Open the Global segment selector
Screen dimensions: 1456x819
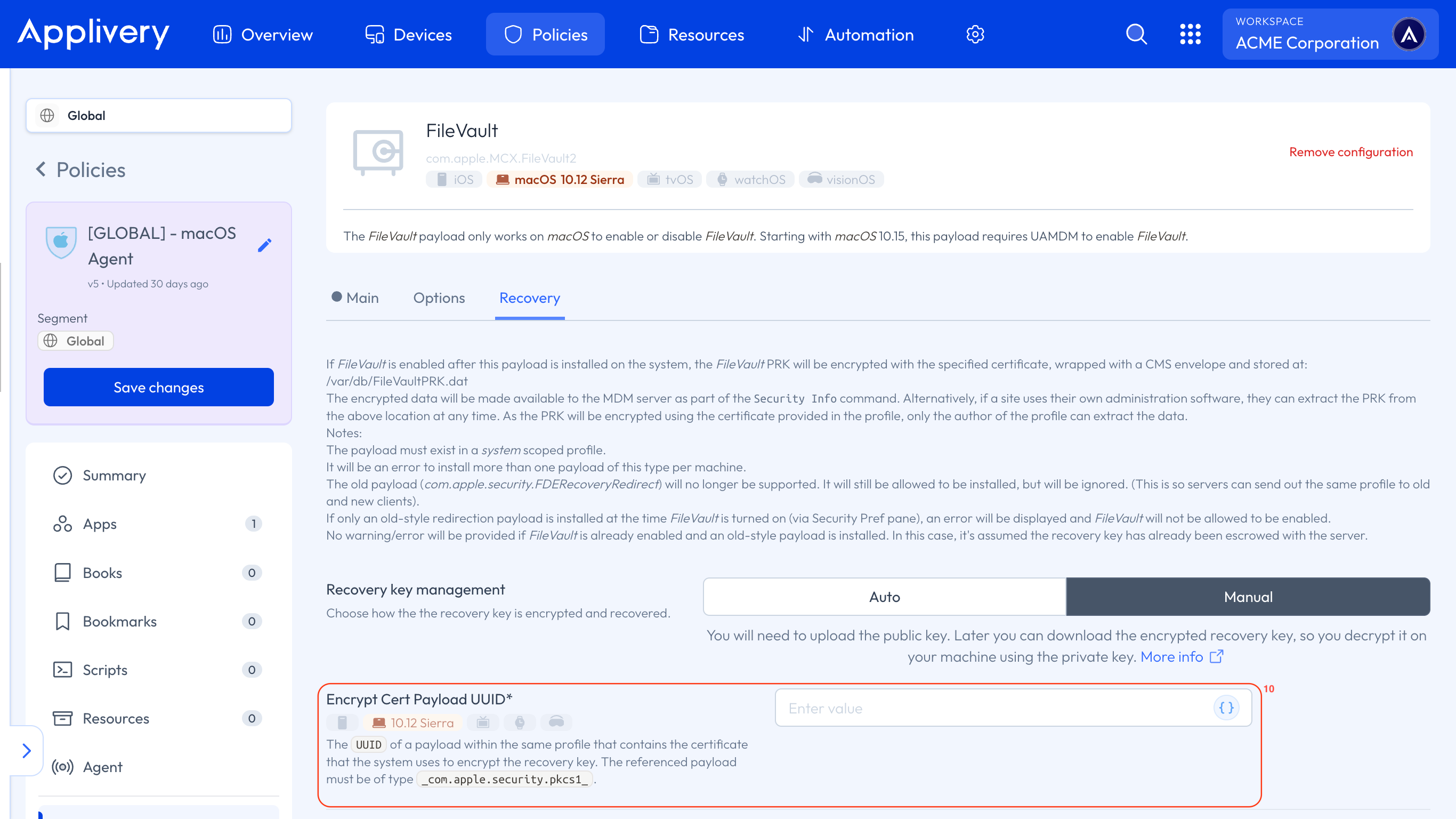coord(158,115)
